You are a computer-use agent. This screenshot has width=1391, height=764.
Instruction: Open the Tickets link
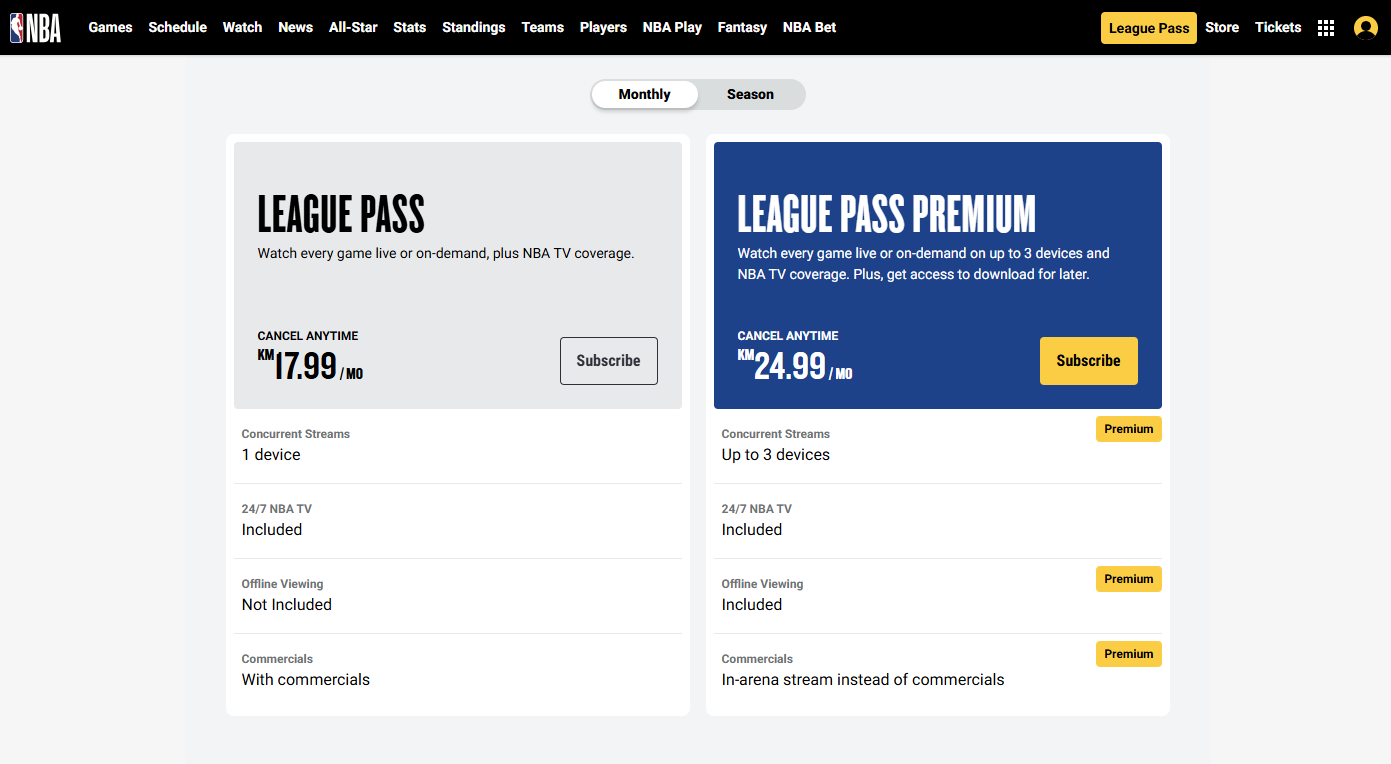tap(1278, 27)
